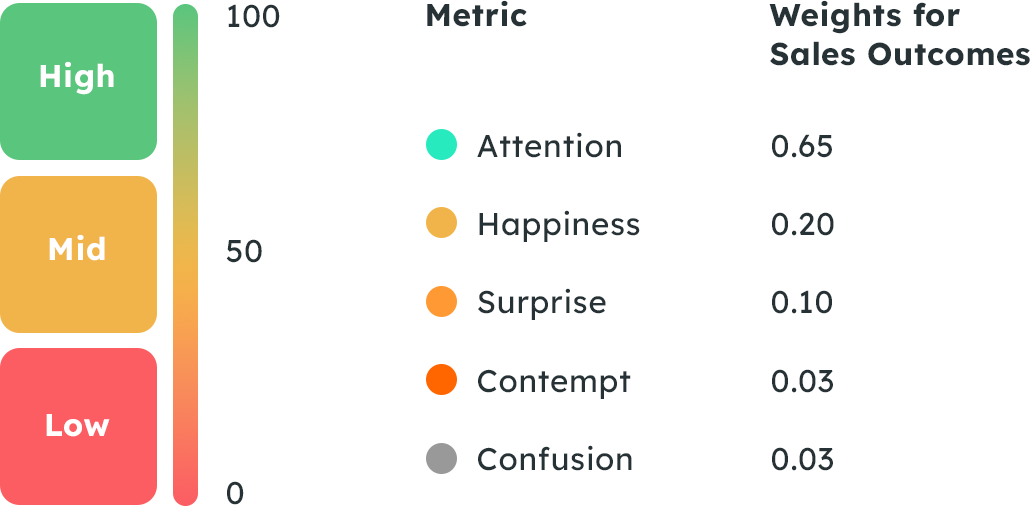Click the 0 scale label
Viewport: 1030px width, 506px height.
236,492
